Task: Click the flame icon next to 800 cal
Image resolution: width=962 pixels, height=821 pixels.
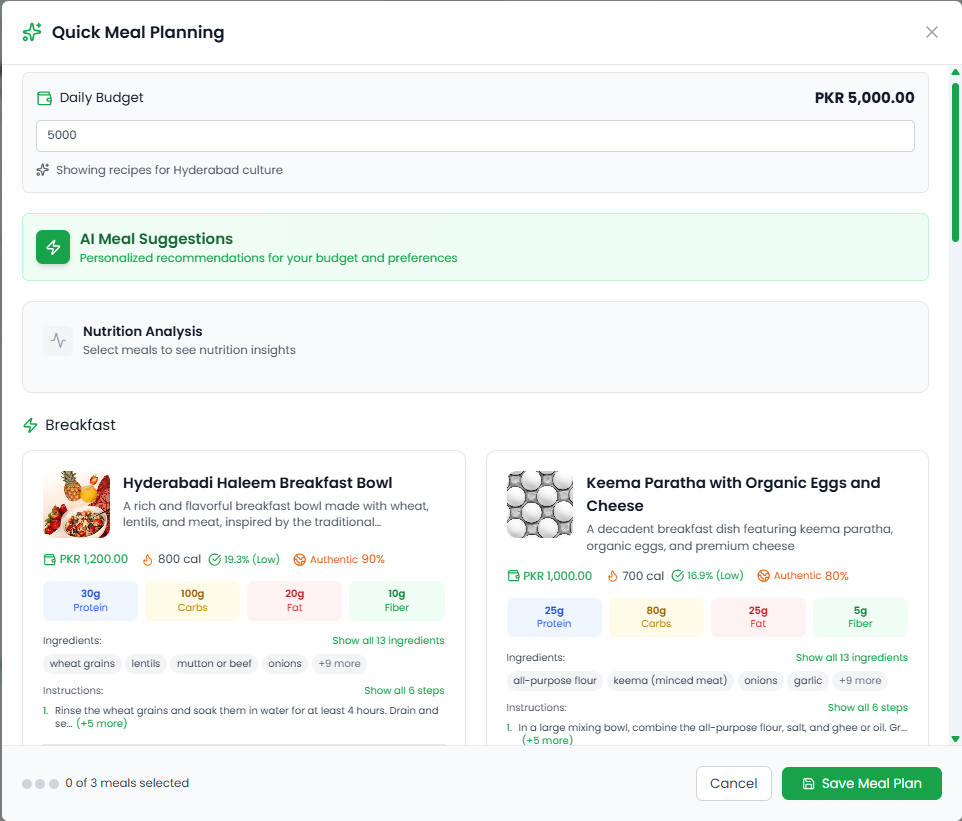Action: click(147, 560)
